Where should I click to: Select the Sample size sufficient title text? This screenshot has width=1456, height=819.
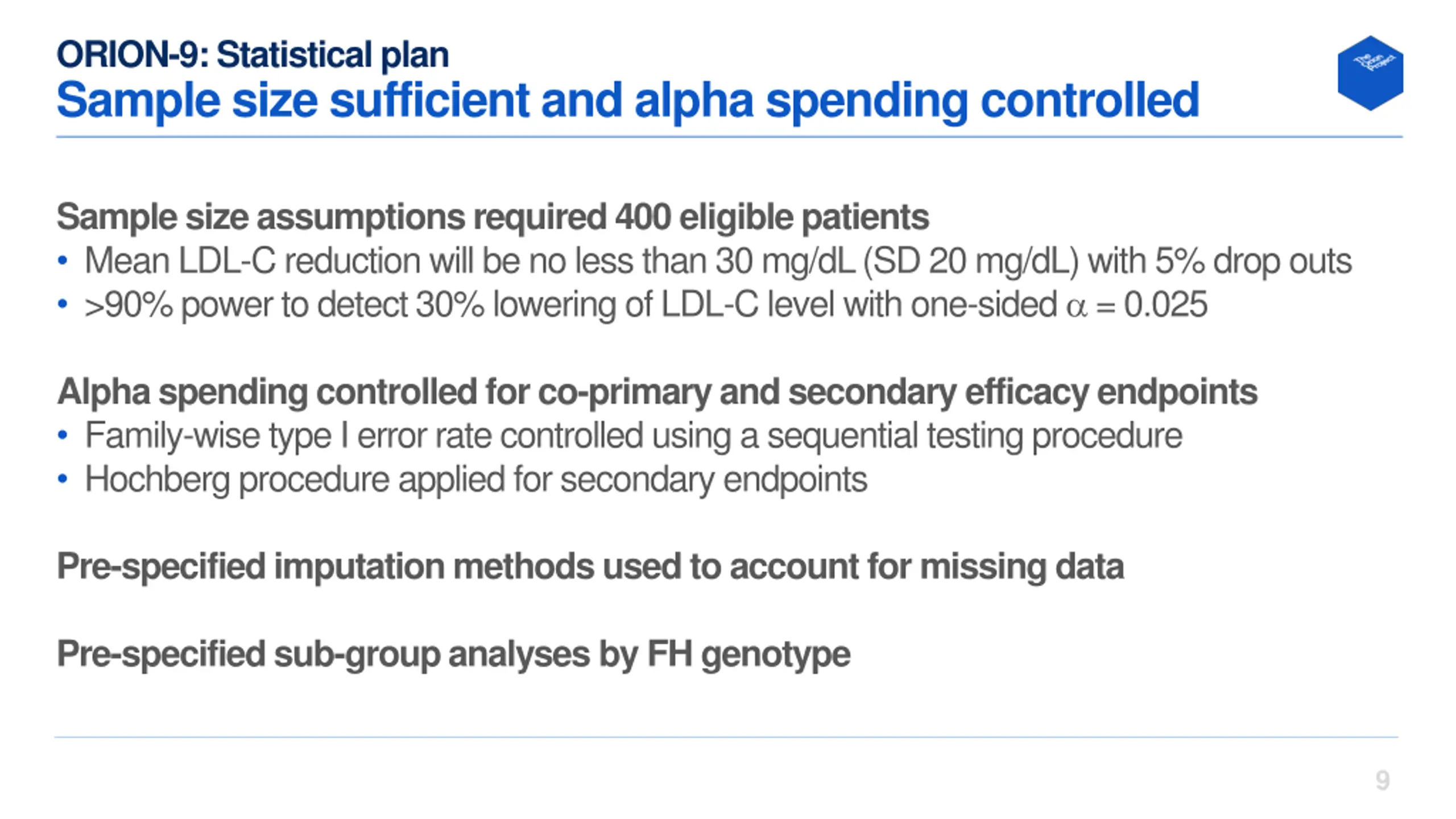pos(628,101)
